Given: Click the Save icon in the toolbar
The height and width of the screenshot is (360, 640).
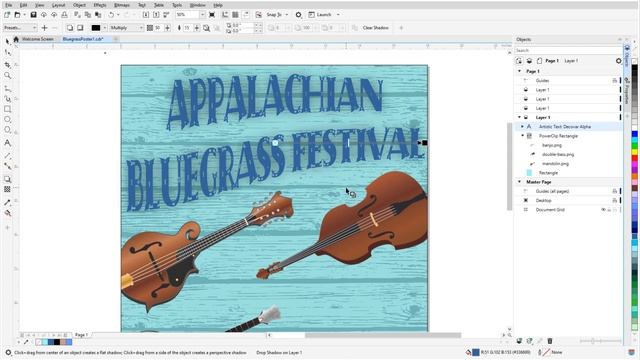Looking at the screenshot, I should [x=33, y=15].
